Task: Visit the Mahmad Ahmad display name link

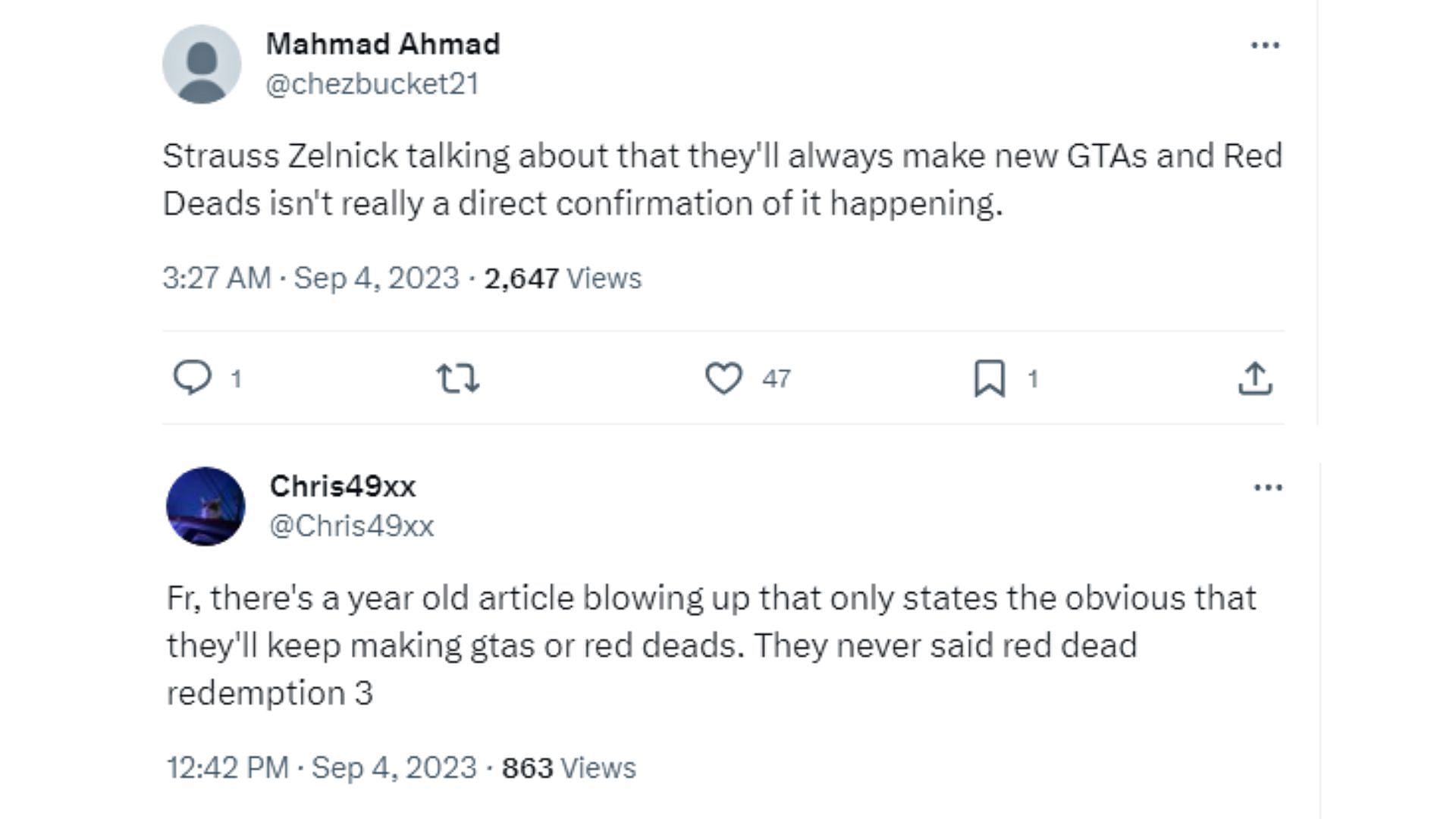Action: tap(383, 44)
